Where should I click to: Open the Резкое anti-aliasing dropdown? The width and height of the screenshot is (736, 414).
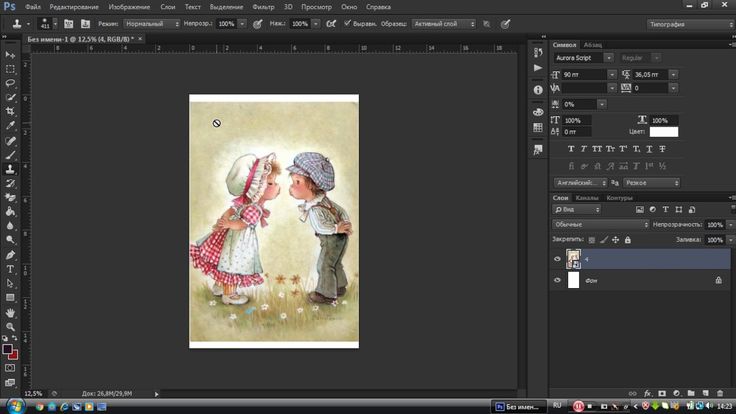coord(652,183)
